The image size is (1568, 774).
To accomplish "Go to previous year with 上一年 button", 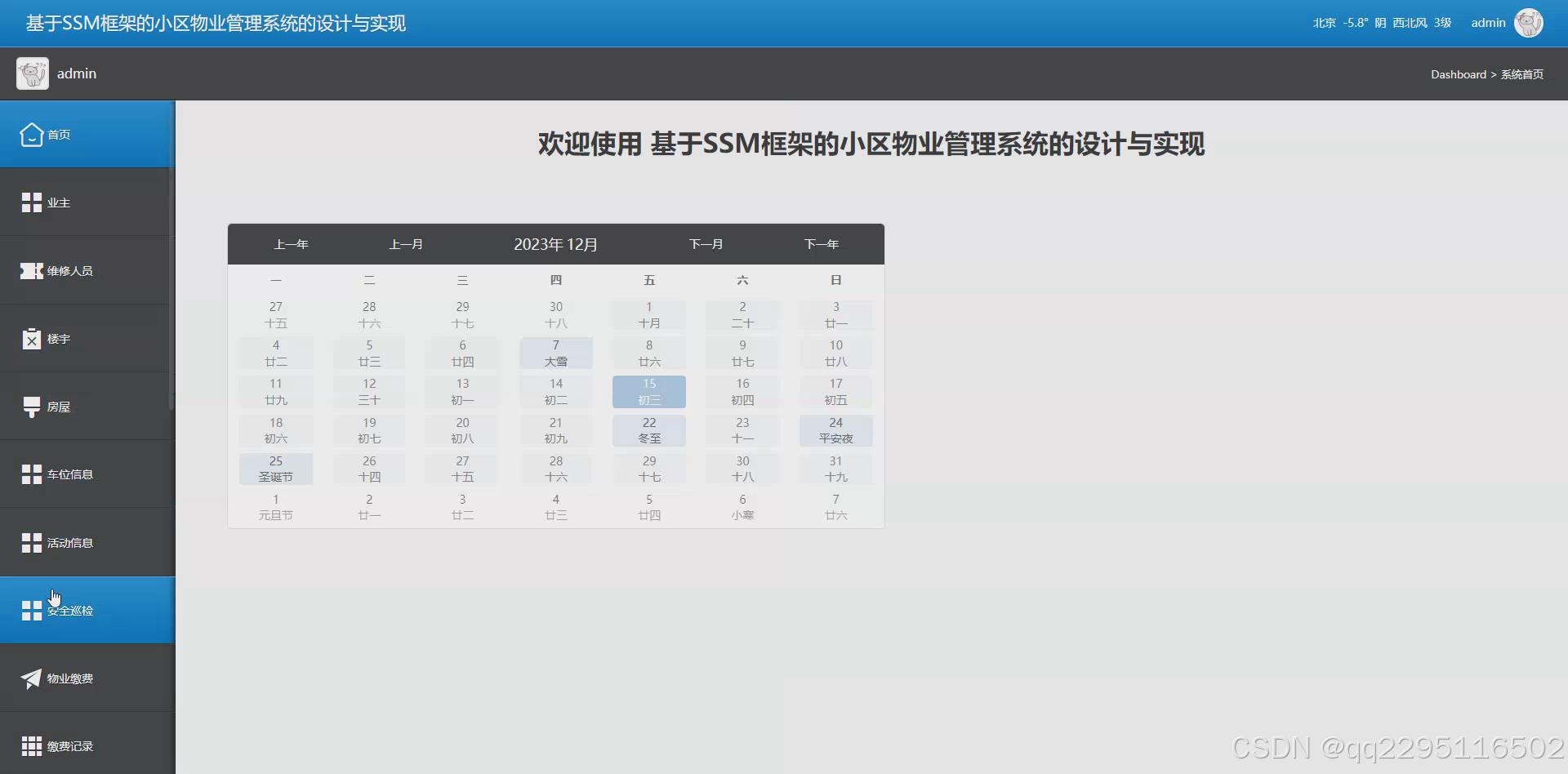I will 290,243.
